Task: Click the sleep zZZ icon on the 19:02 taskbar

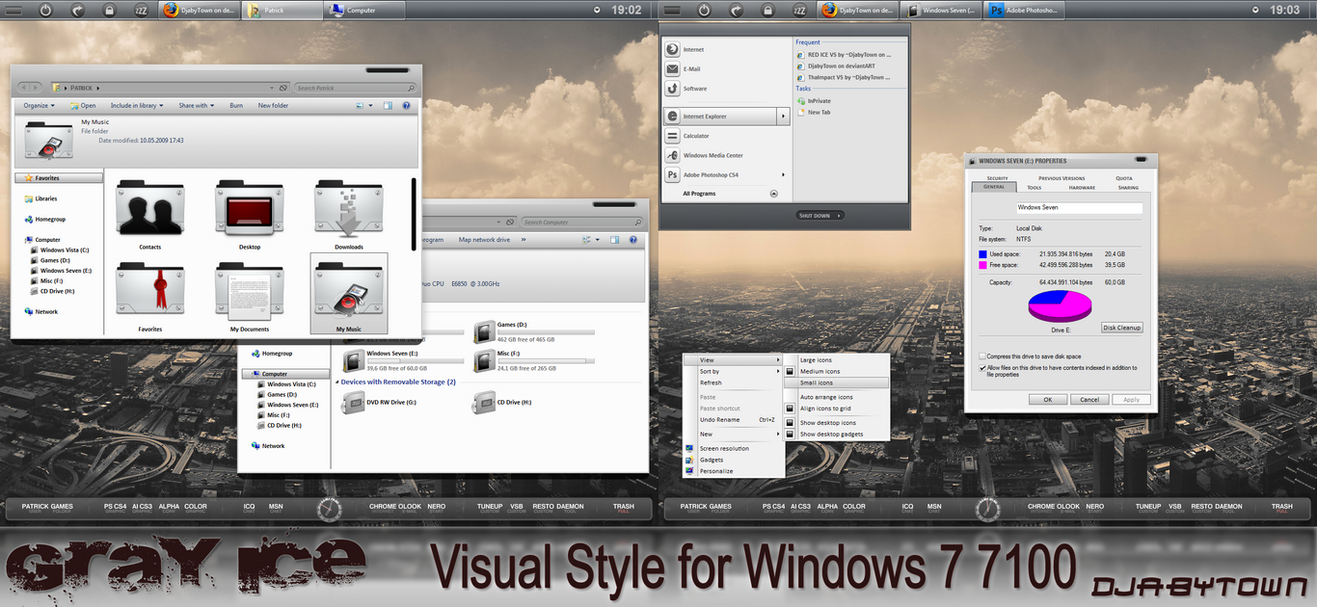Action: [143, 9]
